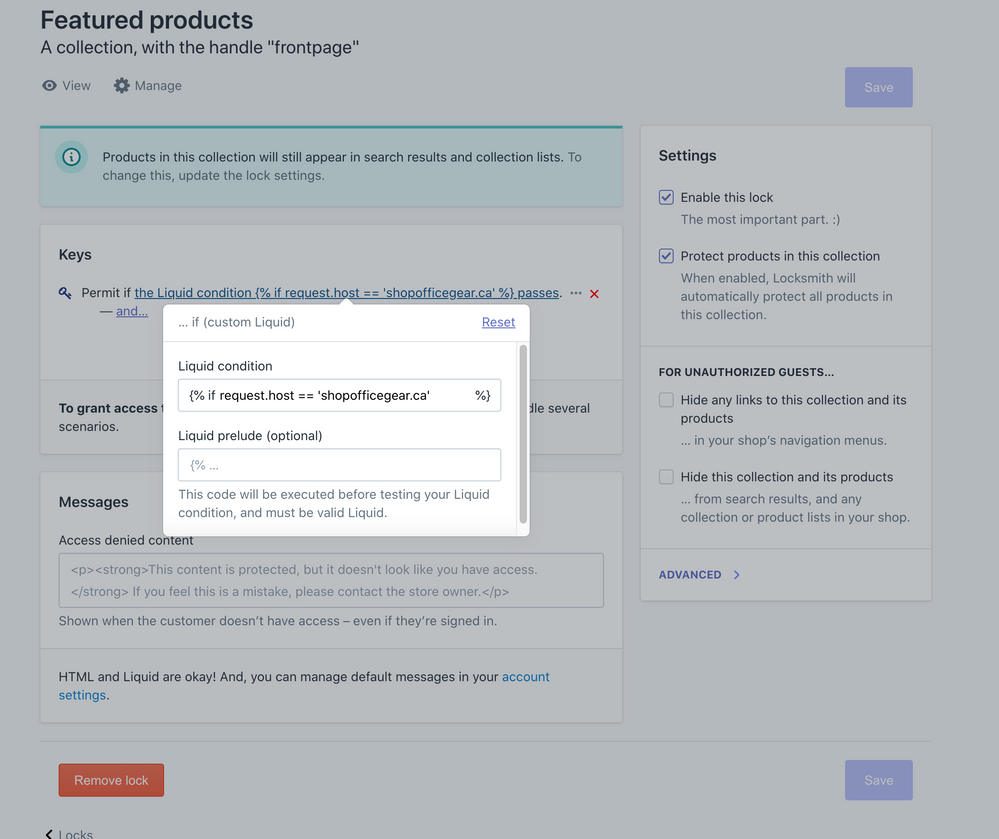
Task: Click the 'and...' link to add condition
Action: 132,311
